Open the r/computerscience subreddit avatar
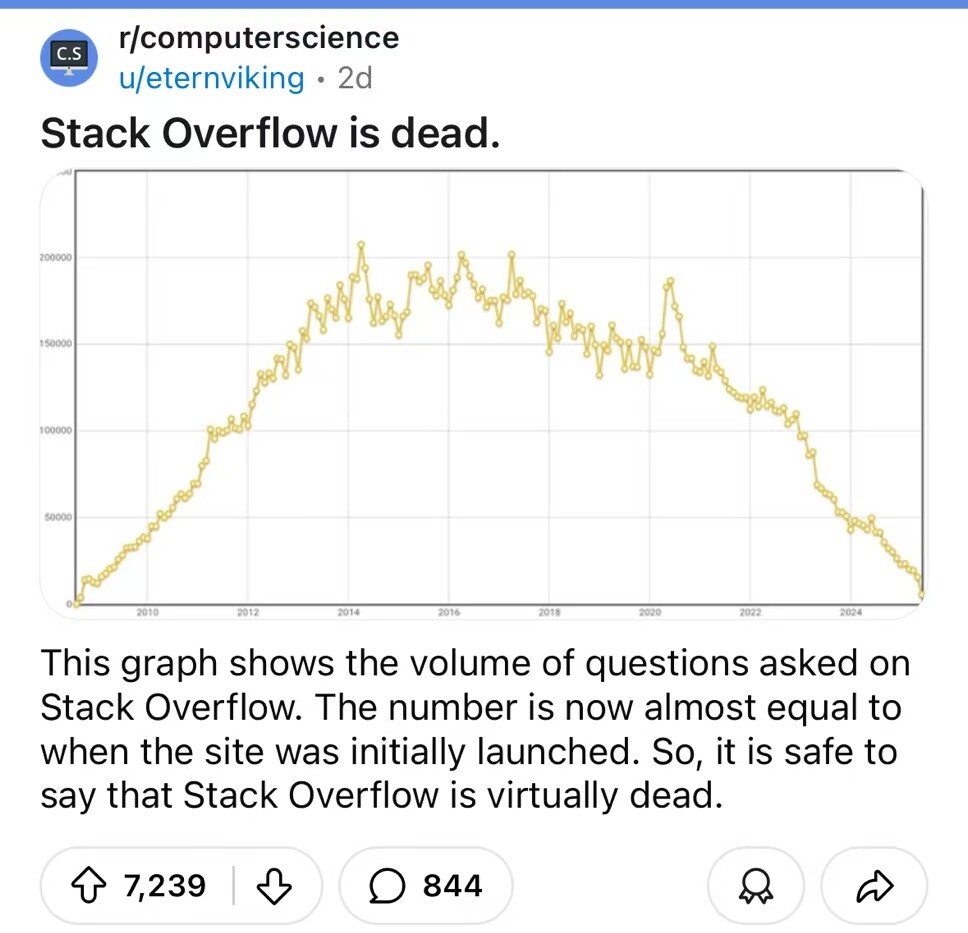Image resolution: width=968 pixels, height=933 pixels. (69, 57)
